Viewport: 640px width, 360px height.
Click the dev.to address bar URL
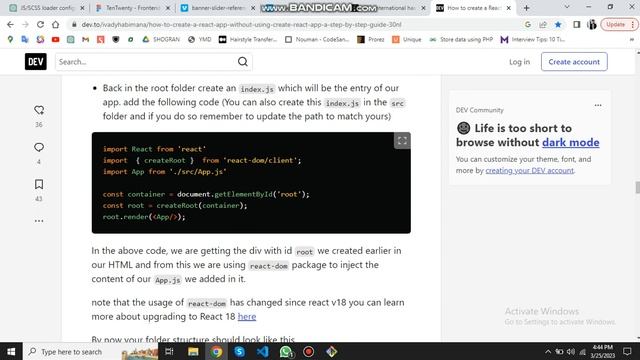(241, 24)
